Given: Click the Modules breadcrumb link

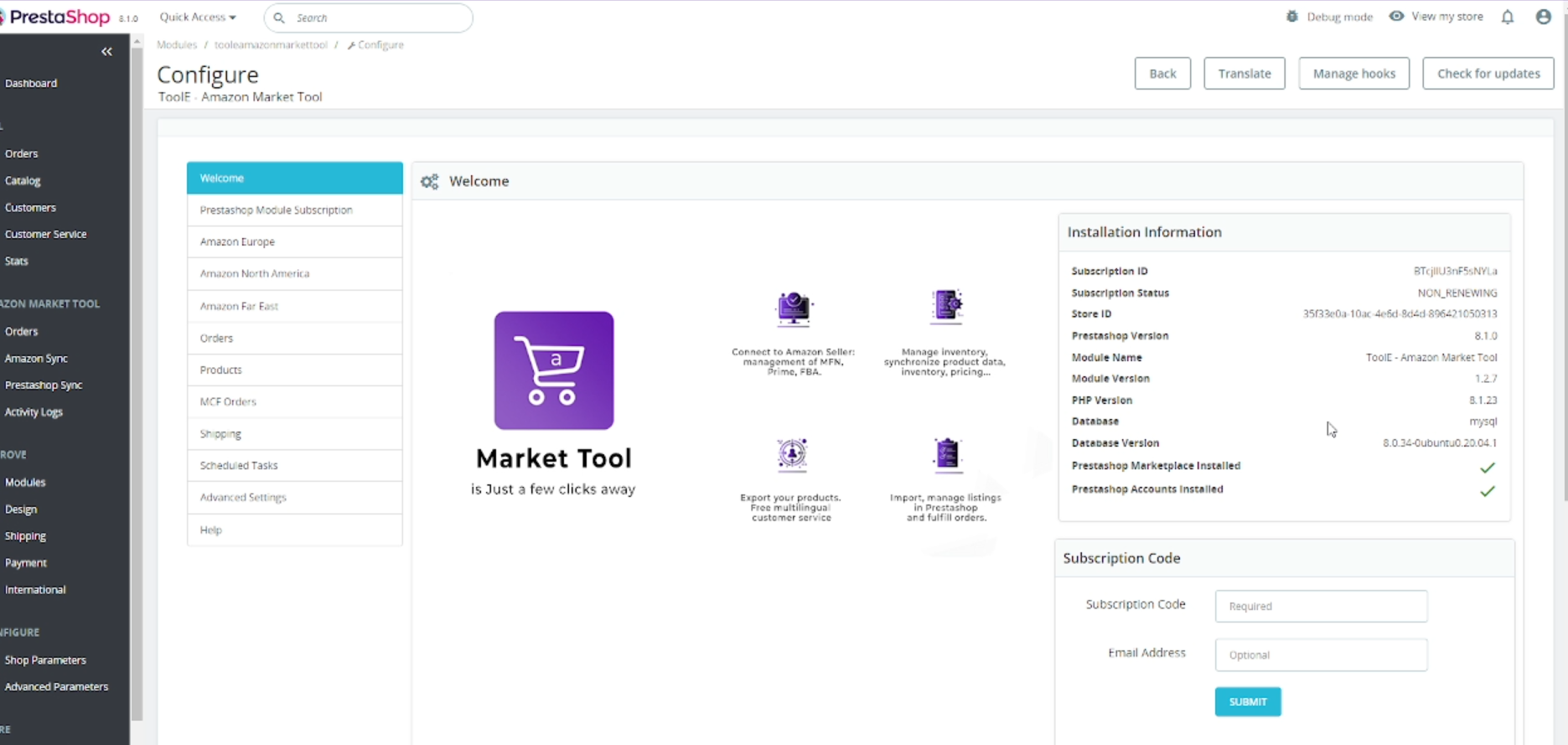Looking at the screenshot, I should tap(177, 45).
